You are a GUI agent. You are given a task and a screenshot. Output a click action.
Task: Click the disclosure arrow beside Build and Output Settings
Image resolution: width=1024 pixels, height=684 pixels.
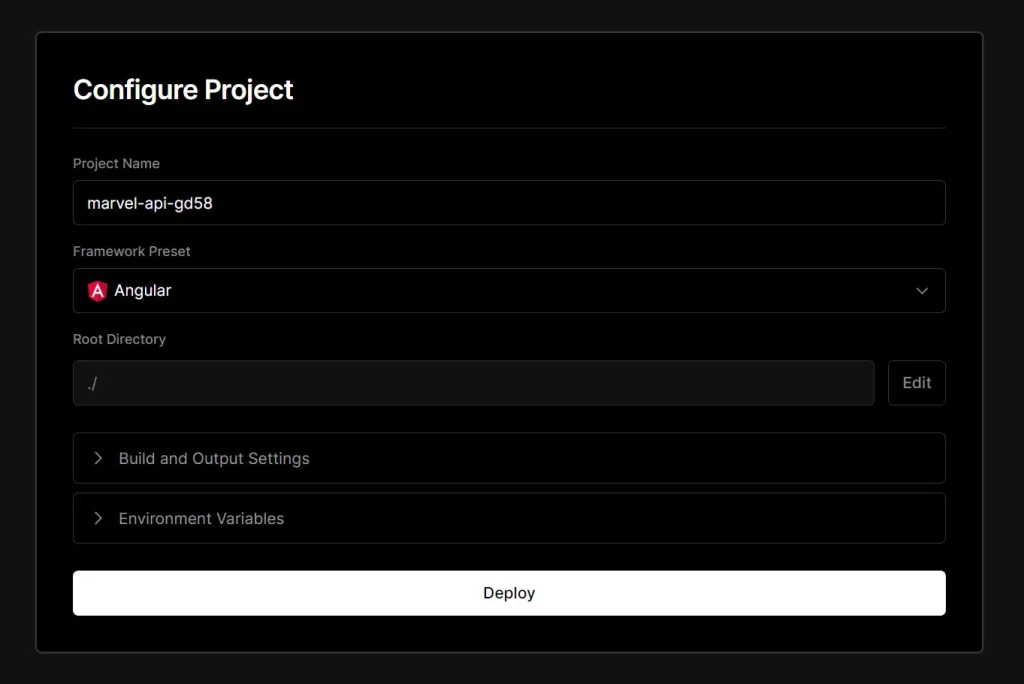97,458
